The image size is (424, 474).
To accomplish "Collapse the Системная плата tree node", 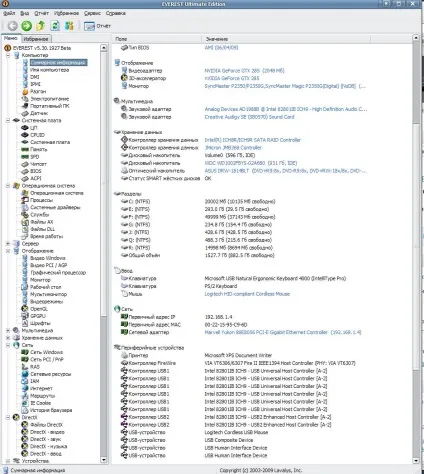I will [x=8, y=120].
